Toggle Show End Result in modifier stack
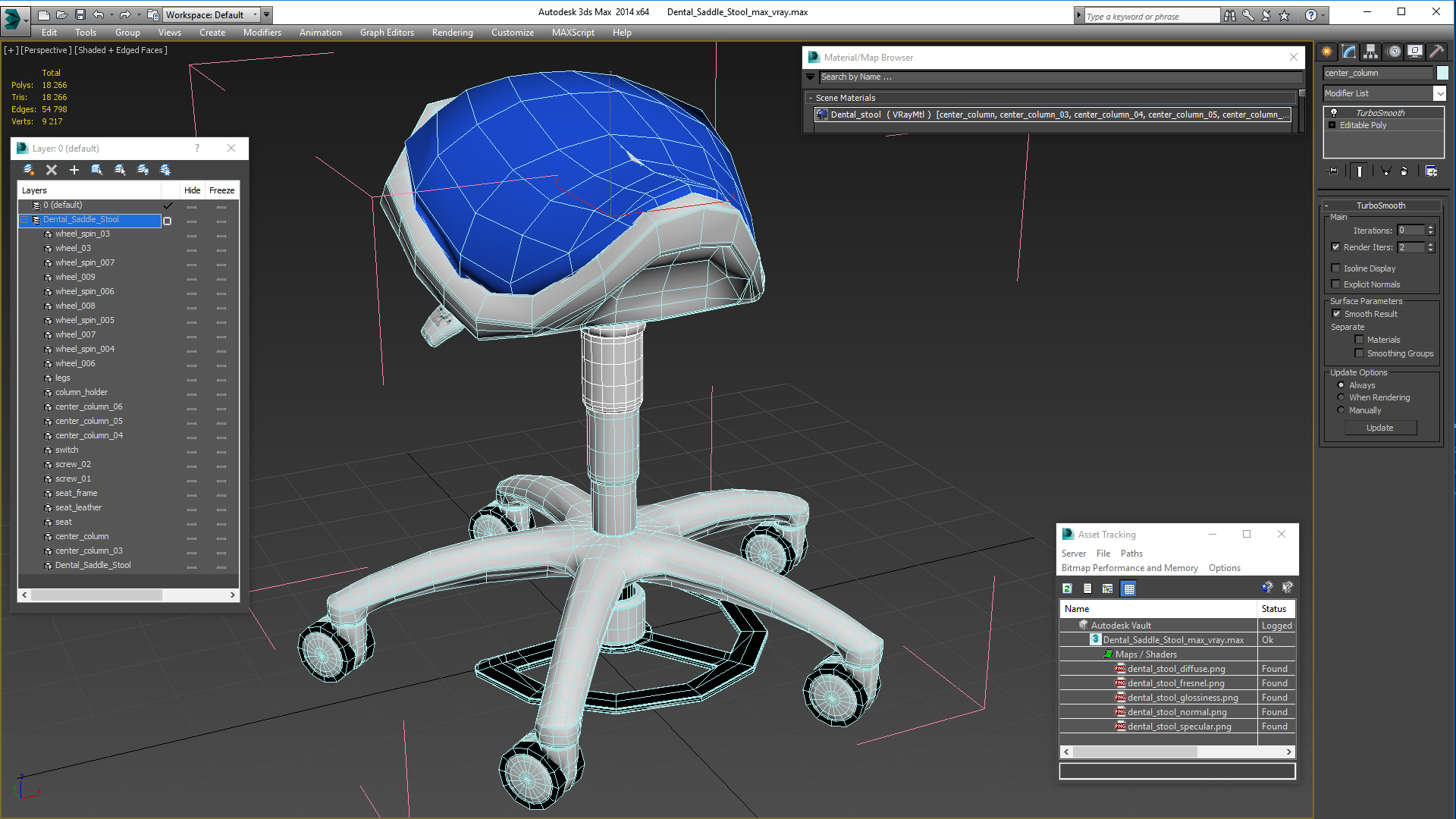 pos(1360,171)
